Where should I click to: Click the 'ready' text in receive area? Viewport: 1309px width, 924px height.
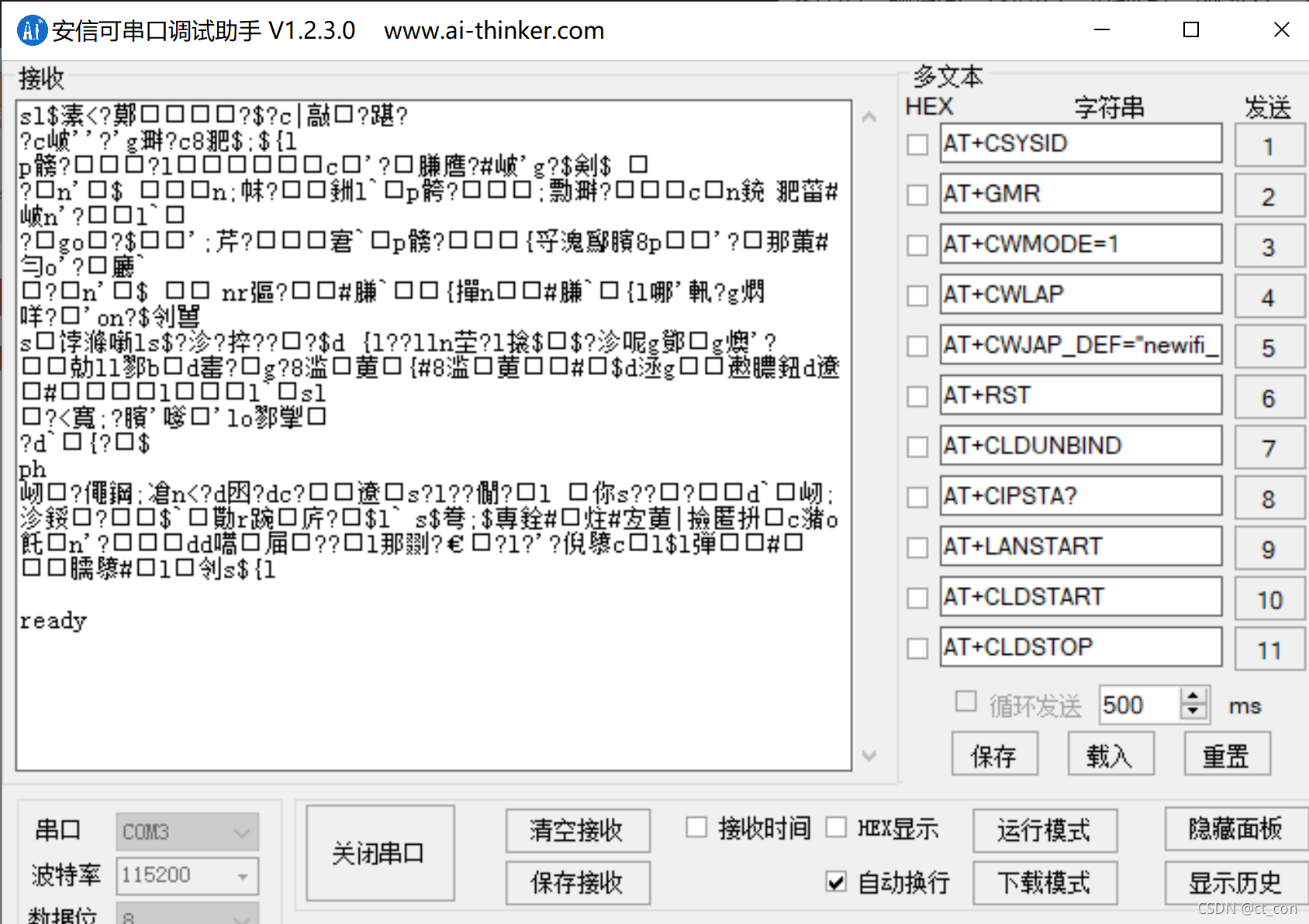[53, 622]
